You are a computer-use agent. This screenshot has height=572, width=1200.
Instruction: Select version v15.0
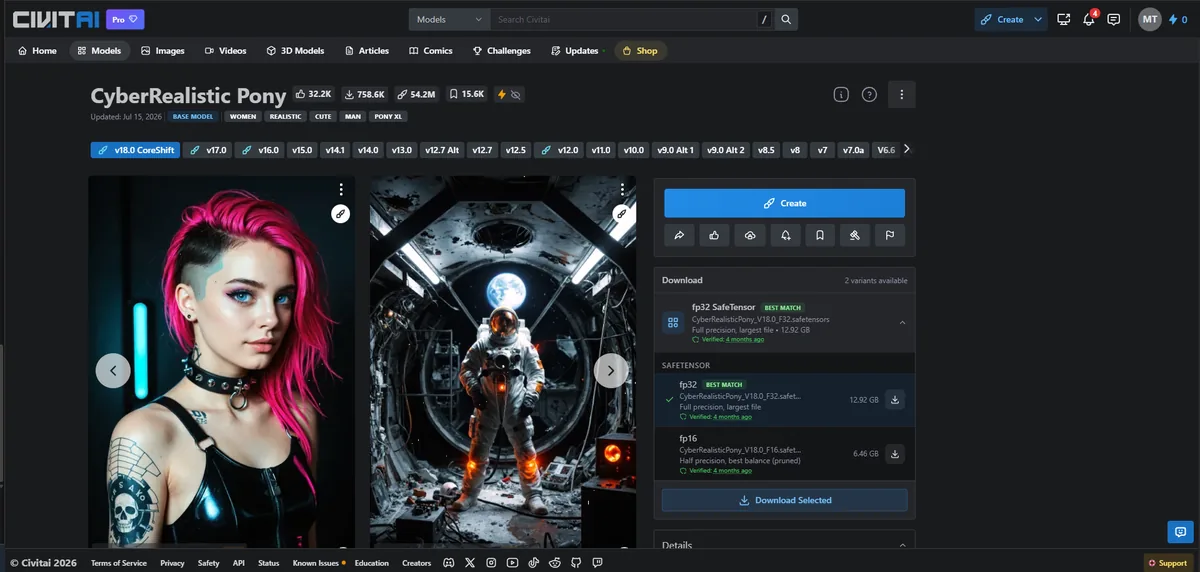click(302, 150)
